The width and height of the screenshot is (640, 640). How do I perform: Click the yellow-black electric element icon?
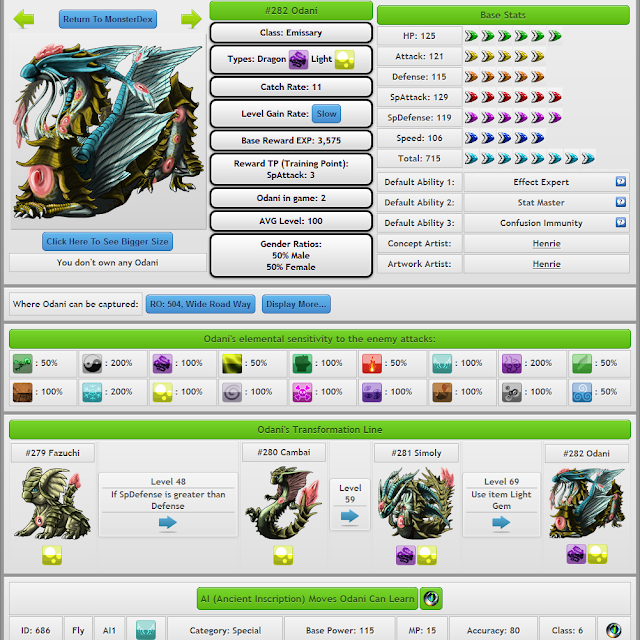(232, 363)
